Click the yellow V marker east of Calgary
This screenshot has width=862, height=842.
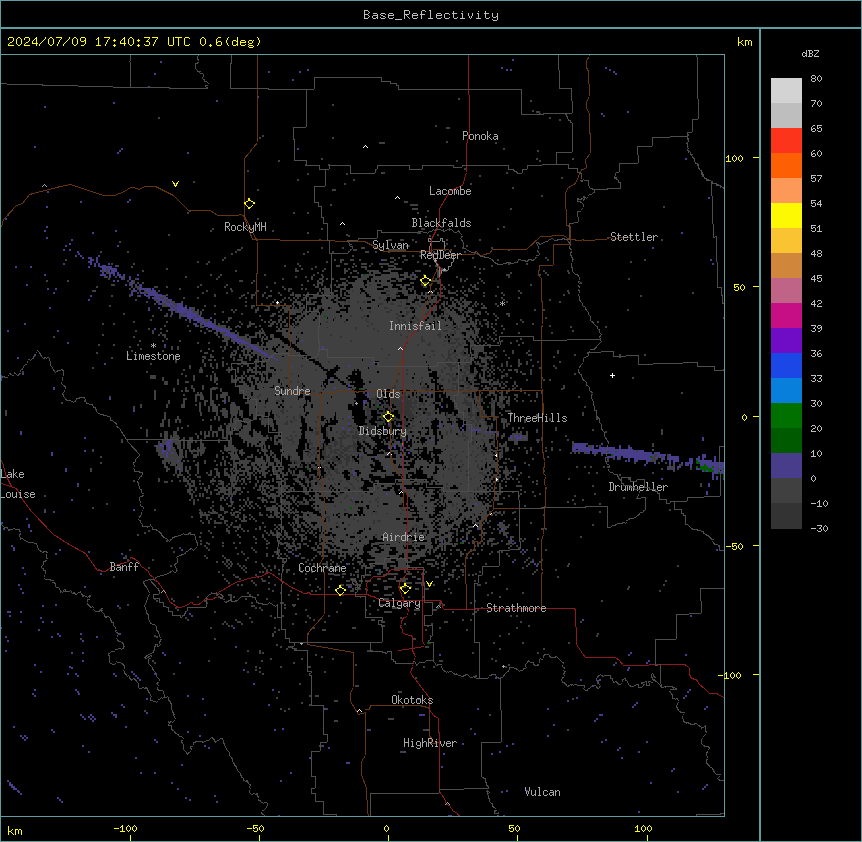click(x=429, y=584)
